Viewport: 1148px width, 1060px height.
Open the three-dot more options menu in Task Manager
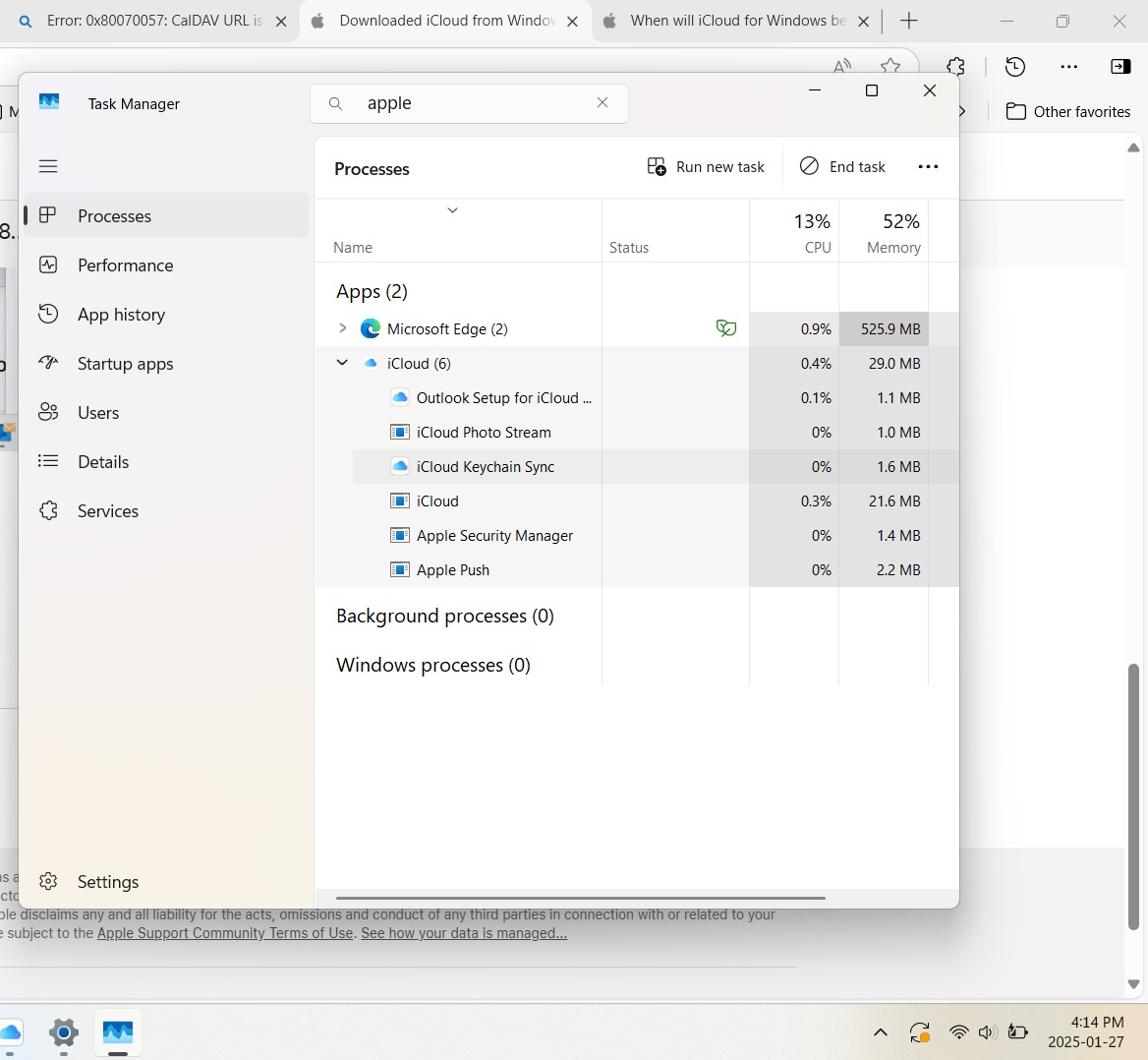928,167
